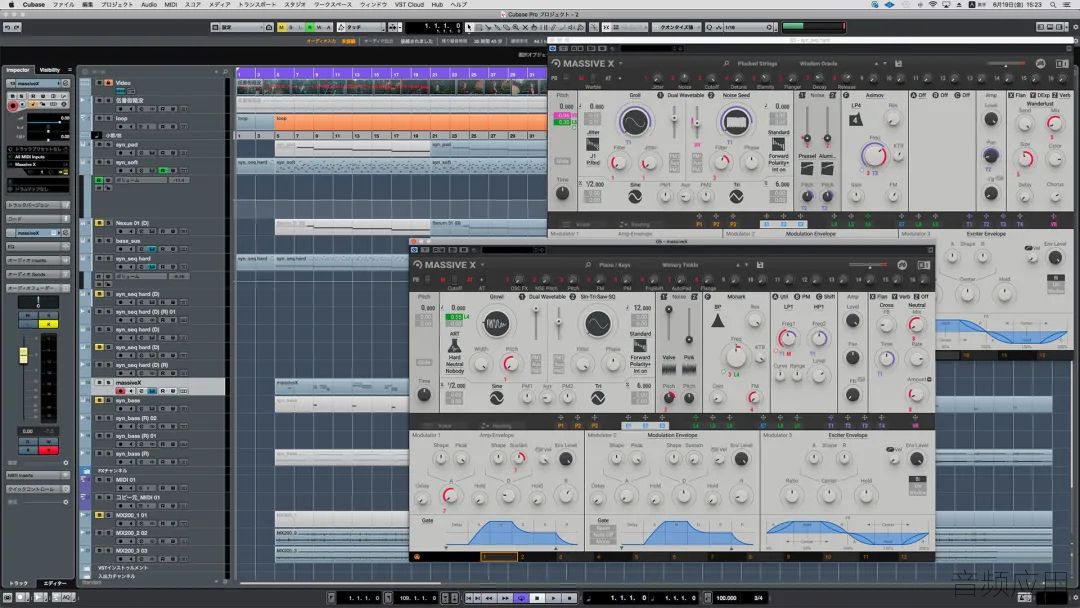Click the Gorilla Growl wavetable display in front Massive X

[x=496, y=324]
